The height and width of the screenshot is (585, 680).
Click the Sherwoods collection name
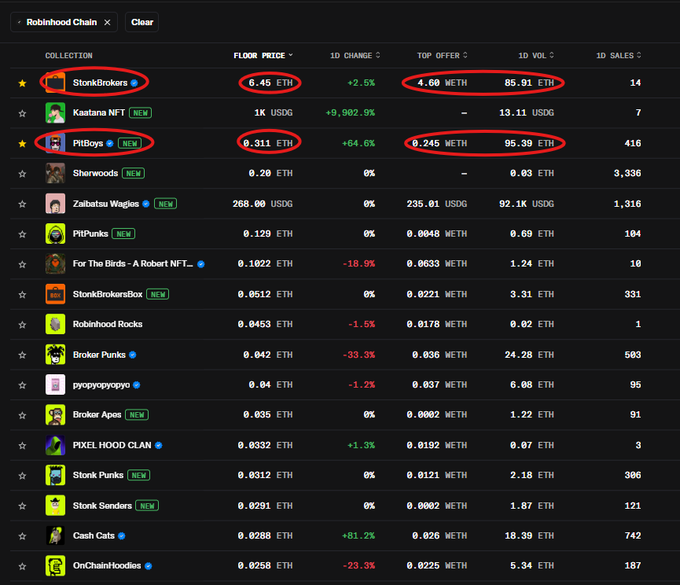[x=95, y=173]
